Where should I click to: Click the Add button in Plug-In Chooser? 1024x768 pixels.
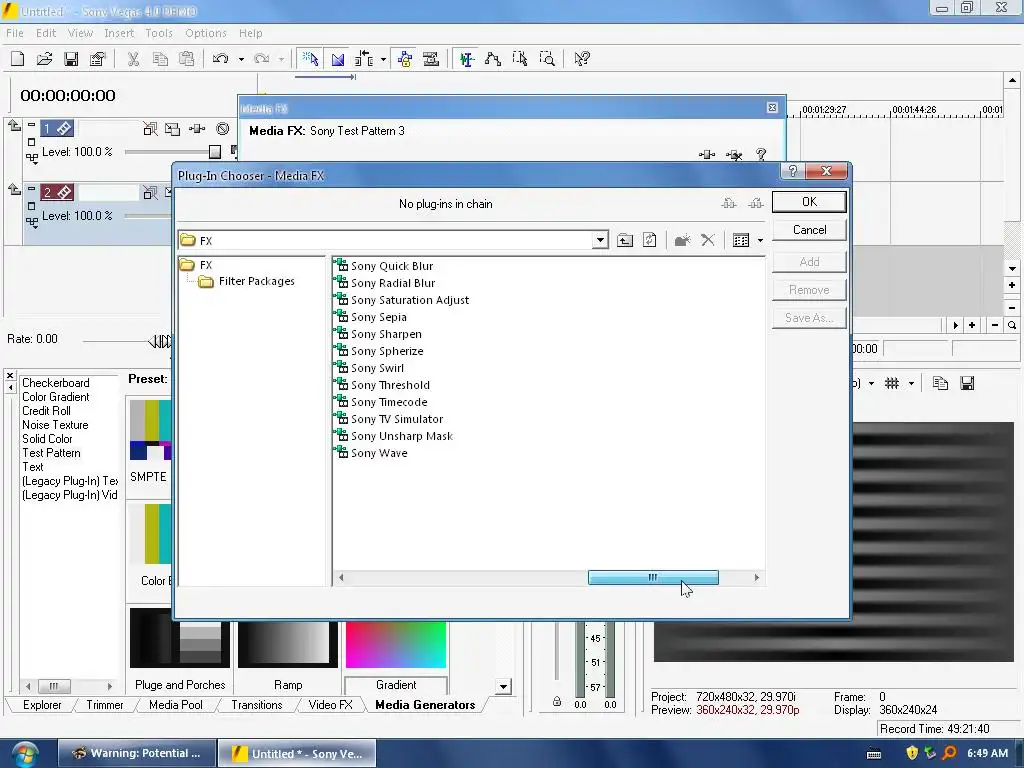tap(809, 262)
